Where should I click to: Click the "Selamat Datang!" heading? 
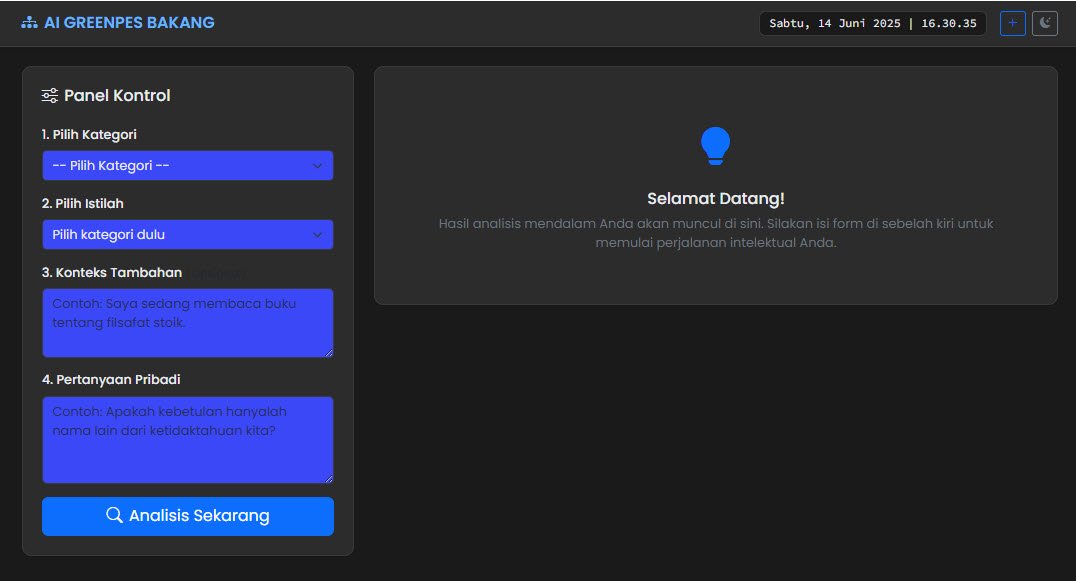click(716, 198)
